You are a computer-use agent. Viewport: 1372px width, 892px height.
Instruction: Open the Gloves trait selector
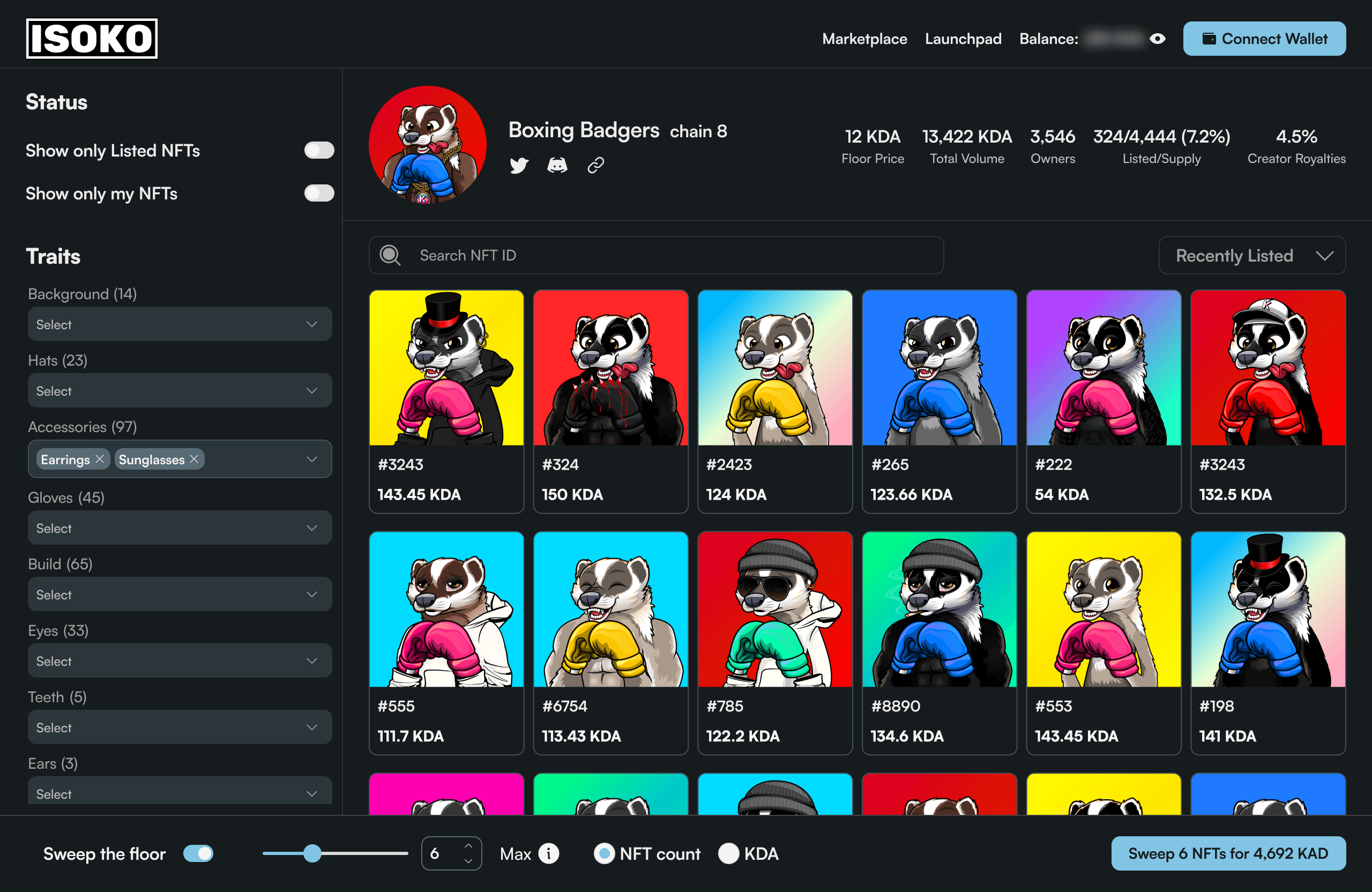pyautogui.click(x=180, y=527)
